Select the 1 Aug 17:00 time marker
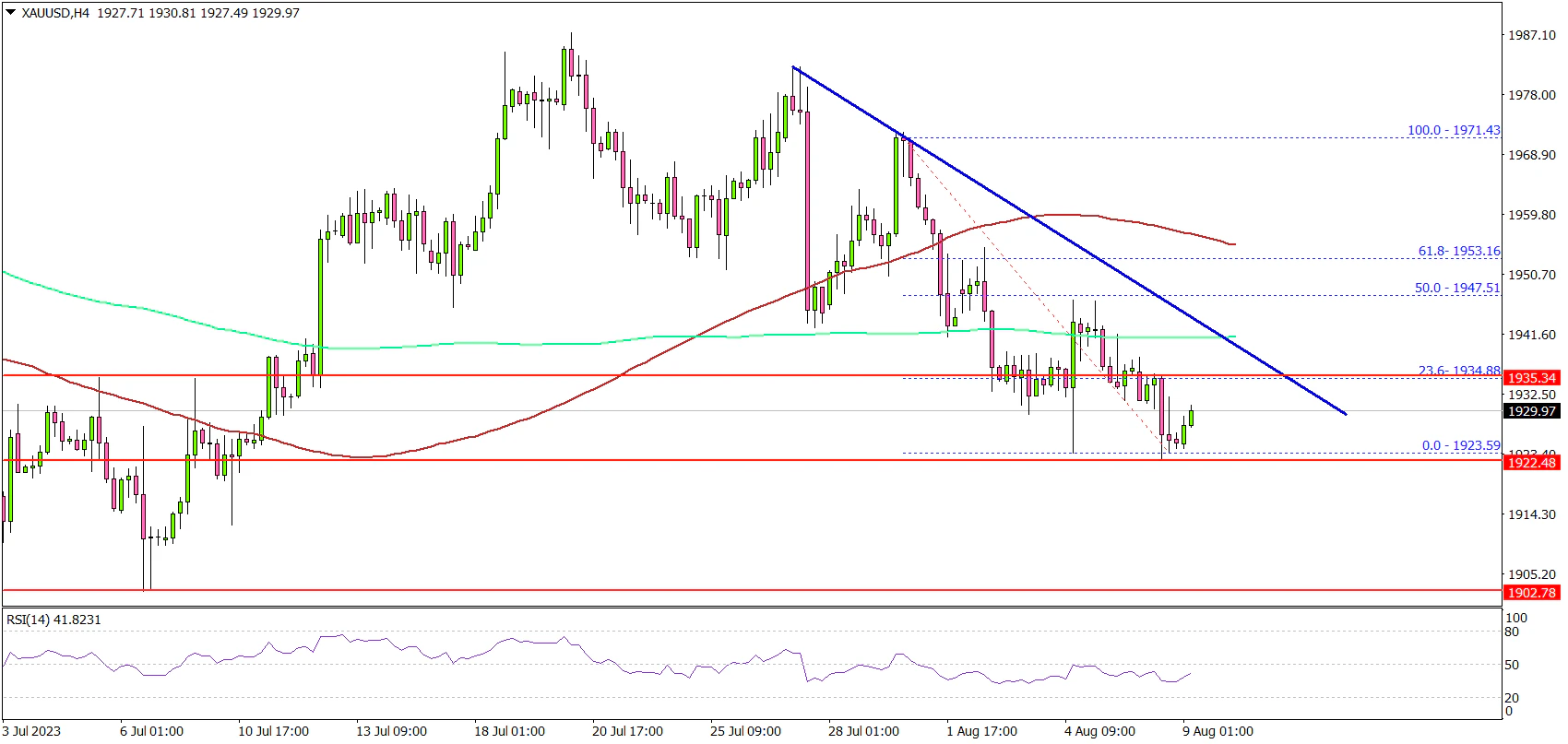Viewport: 1568px width, 744px height. (981, 731)
